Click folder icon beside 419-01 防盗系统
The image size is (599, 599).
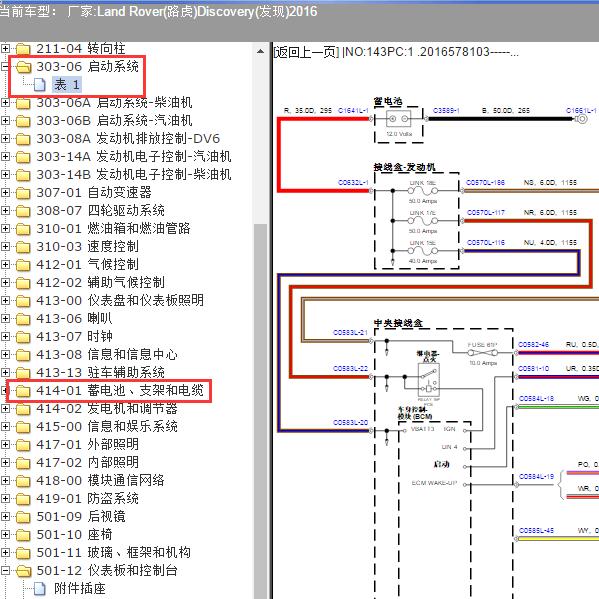[23, 499]
